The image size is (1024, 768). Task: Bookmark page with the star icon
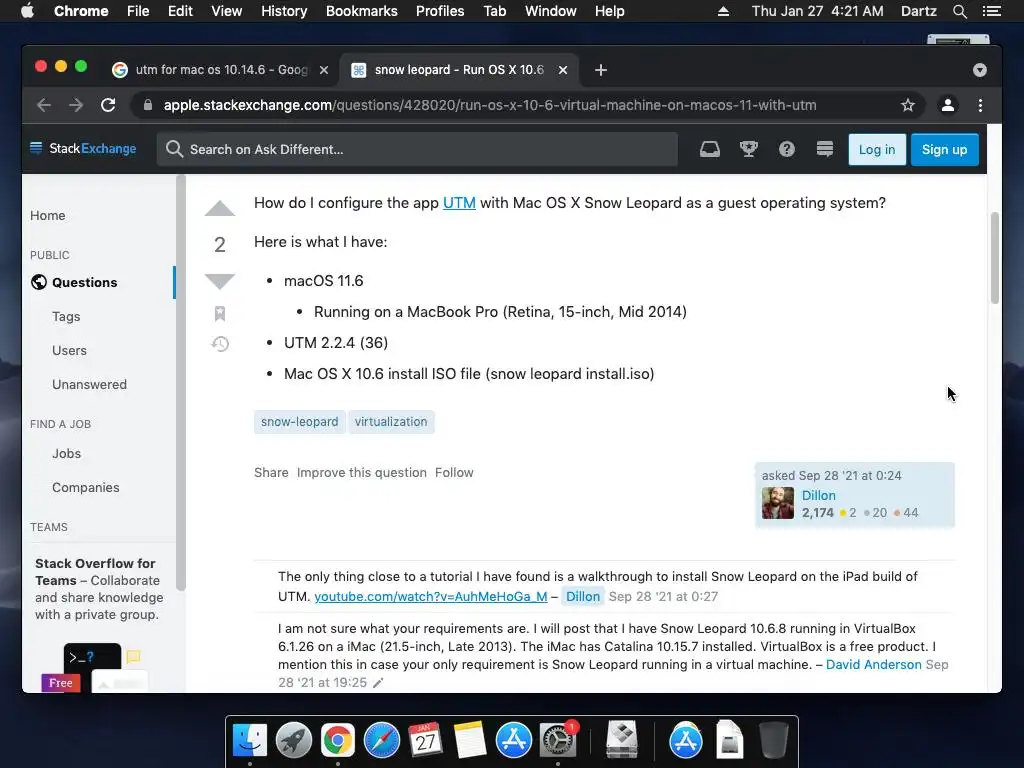(x=908, y=105)
